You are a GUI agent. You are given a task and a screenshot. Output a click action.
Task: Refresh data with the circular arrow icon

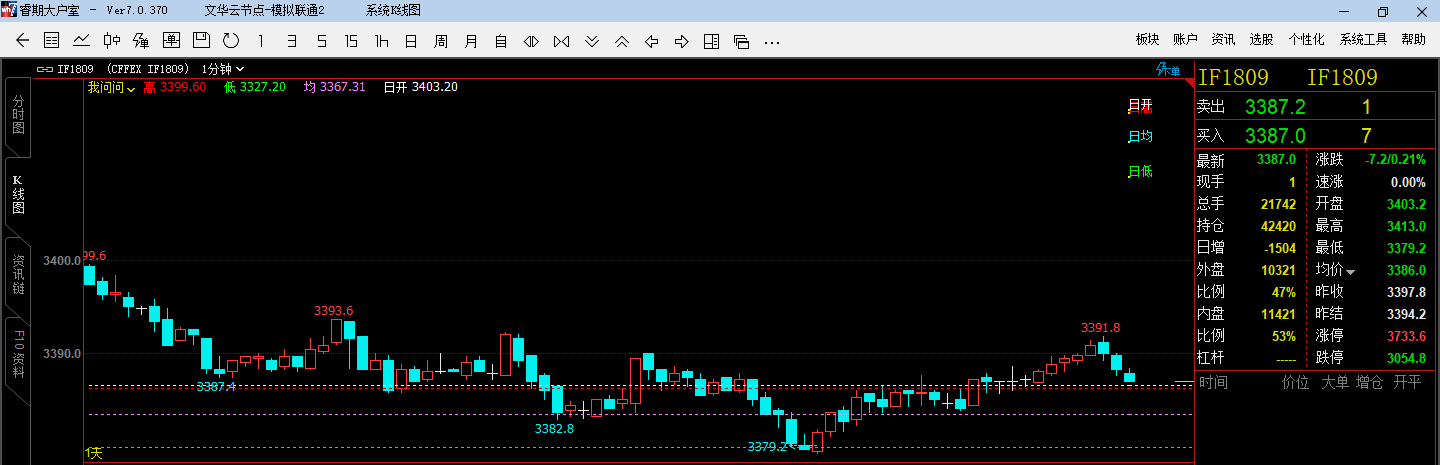[231, 41]
